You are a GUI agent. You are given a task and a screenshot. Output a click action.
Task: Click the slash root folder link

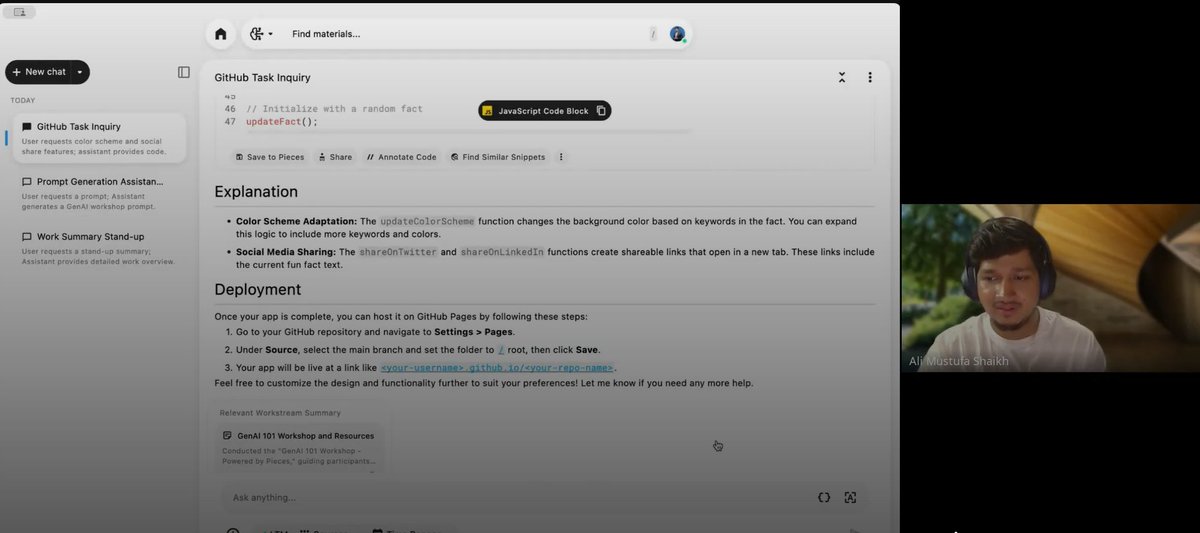(x=502, y=350)
